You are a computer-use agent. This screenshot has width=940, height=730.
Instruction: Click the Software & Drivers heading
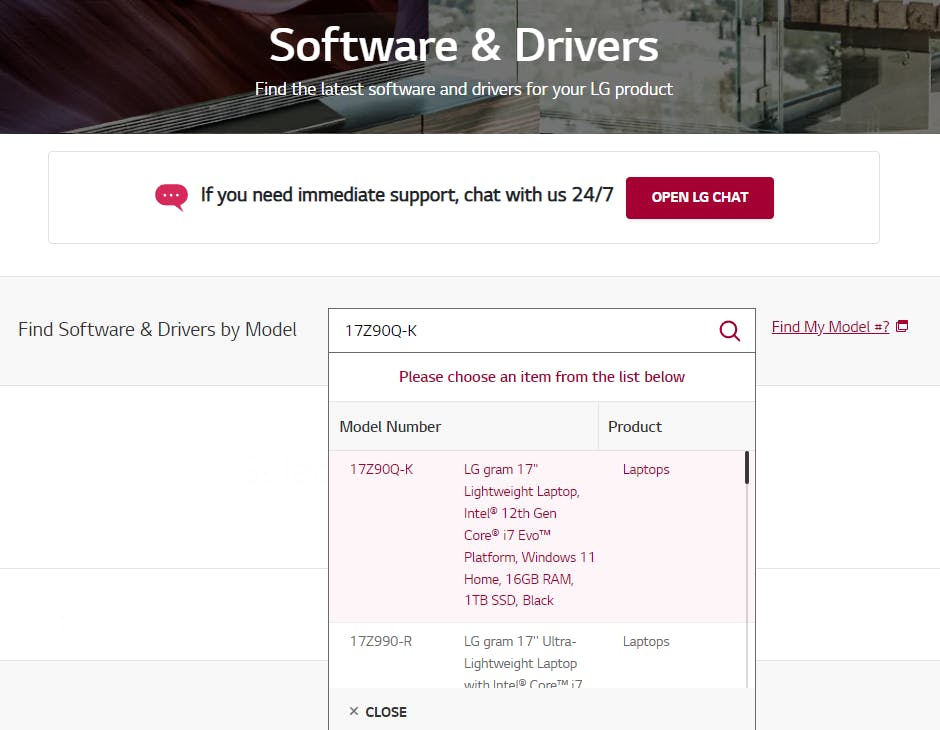[x=464, y=46]
